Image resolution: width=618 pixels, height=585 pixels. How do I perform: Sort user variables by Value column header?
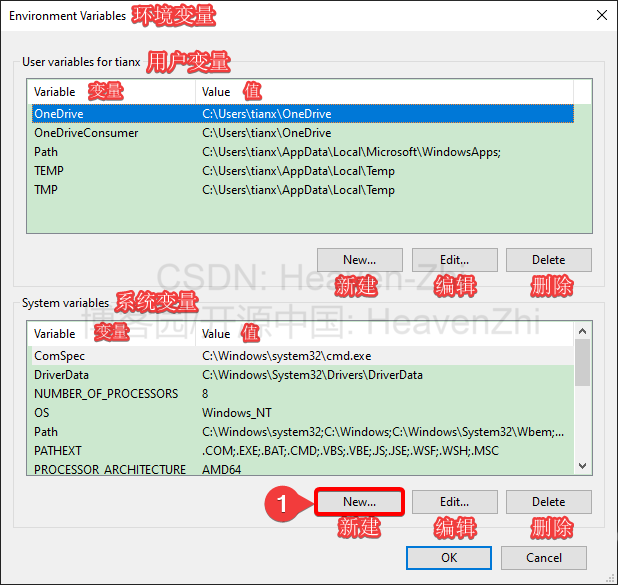[384, 92]
